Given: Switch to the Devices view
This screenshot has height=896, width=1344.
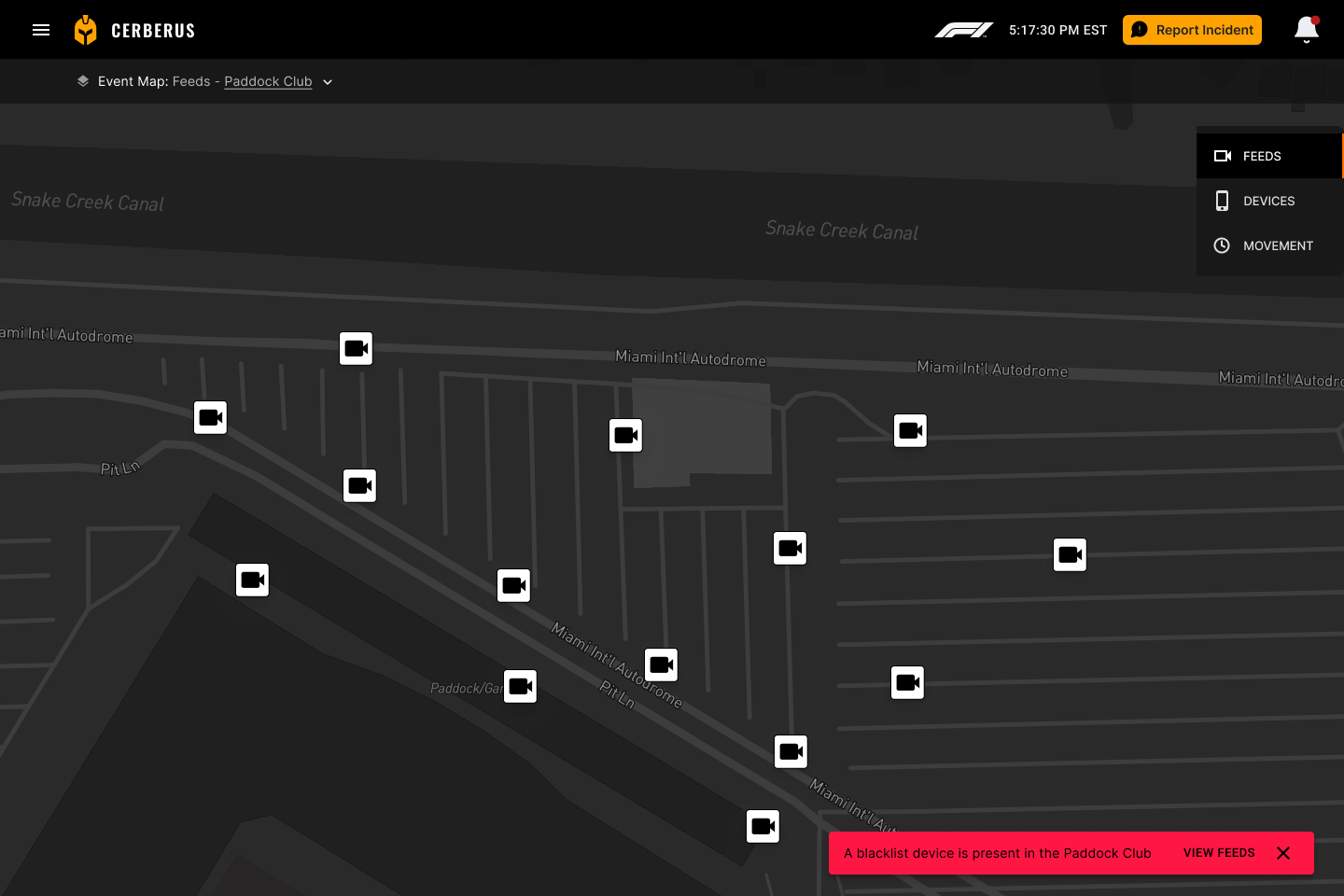Looking at the screenshot, I should pyautogui.click(x=1268, y=201).
